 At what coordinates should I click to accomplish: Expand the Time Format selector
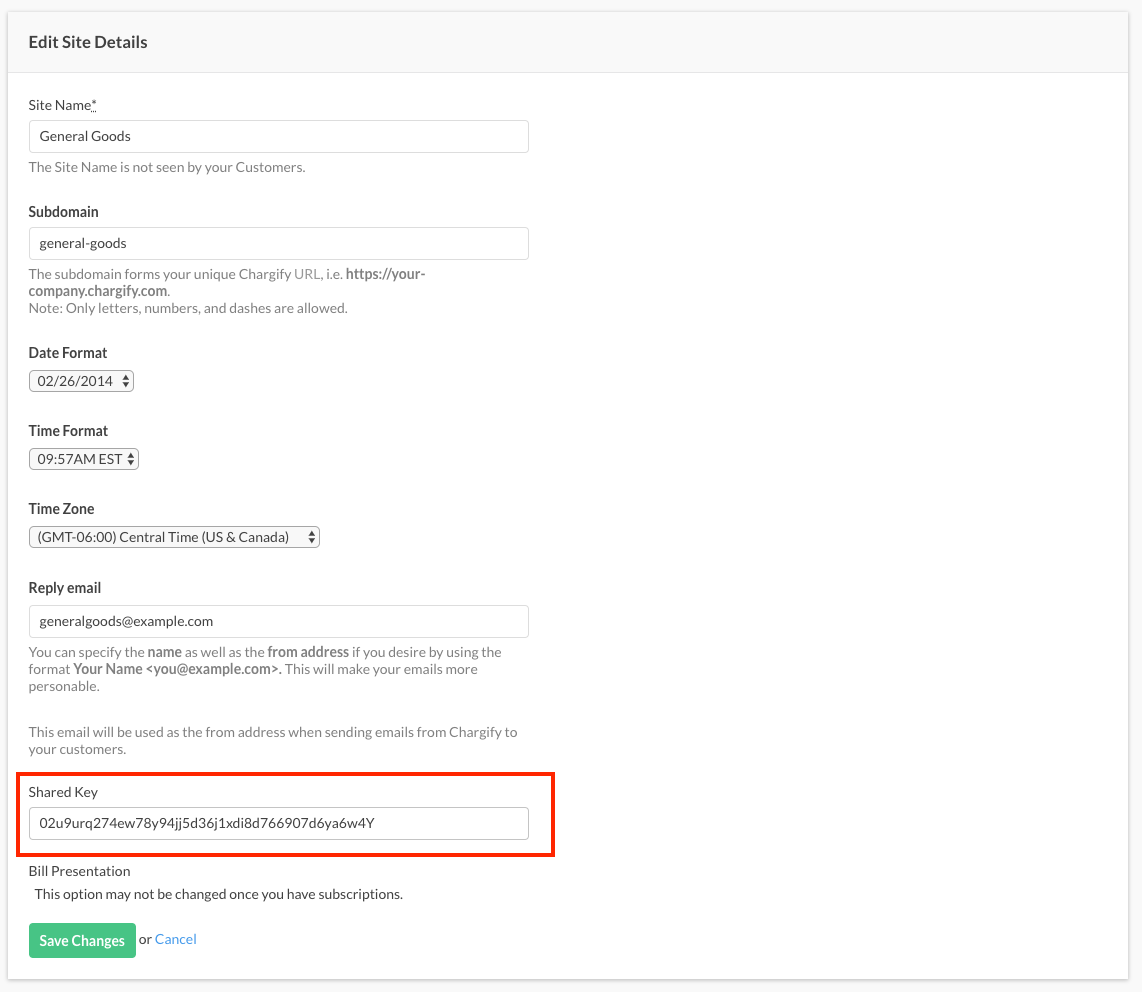[x=84, y=459]
